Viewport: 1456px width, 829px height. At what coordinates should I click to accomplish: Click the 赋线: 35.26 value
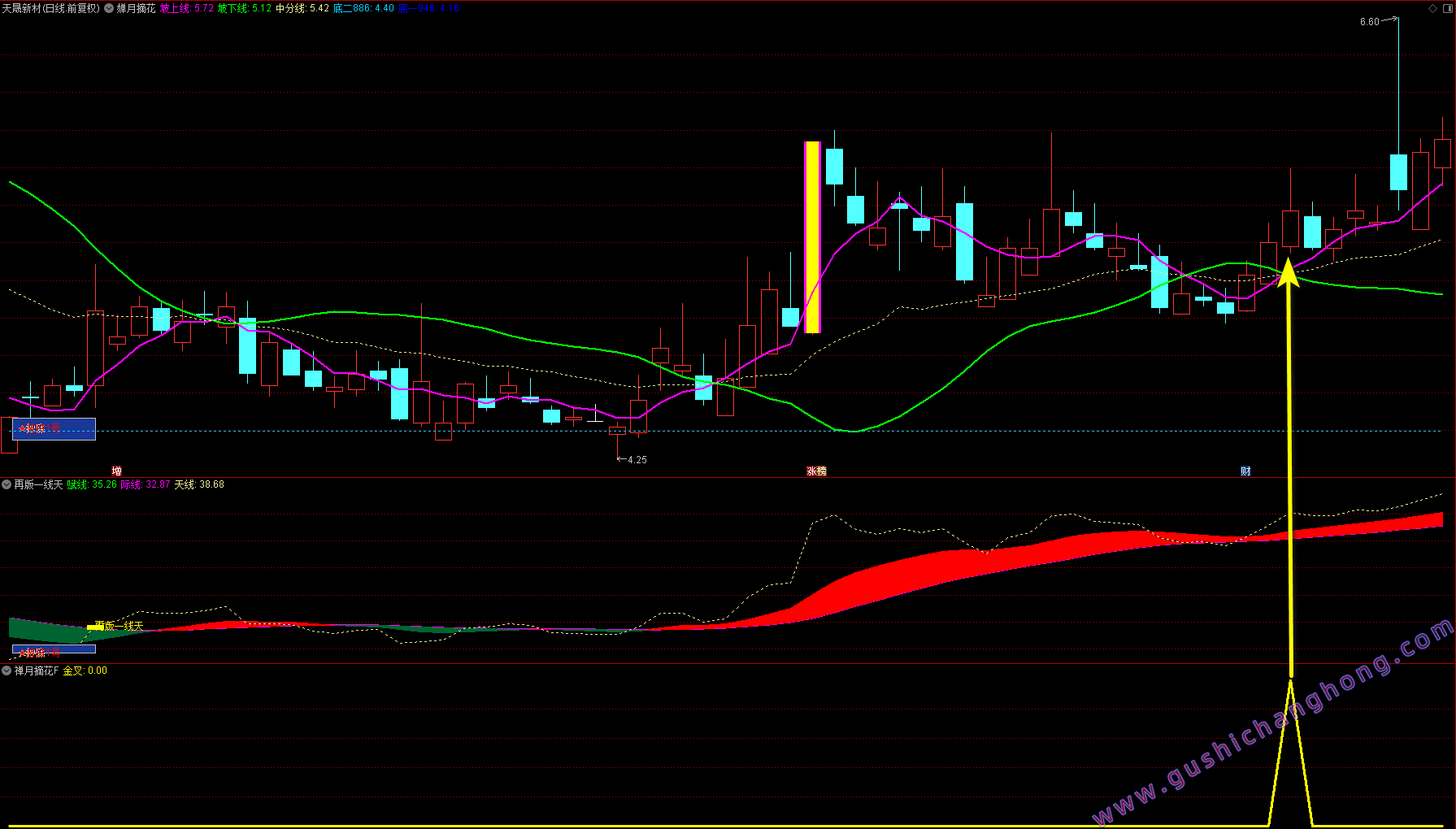pos(92,484)
